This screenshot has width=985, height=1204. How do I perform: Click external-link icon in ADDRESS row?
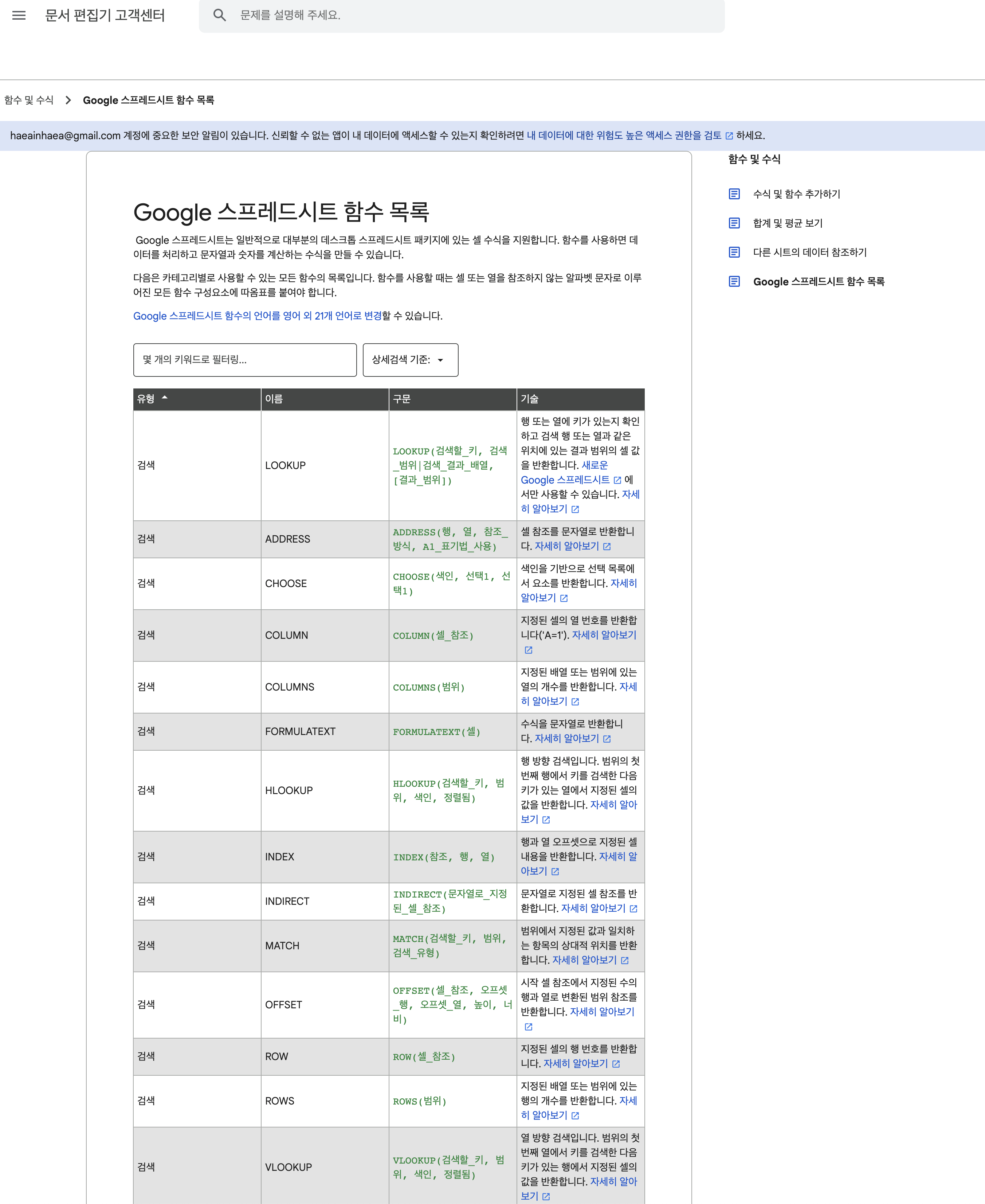[x=607, y=547]
